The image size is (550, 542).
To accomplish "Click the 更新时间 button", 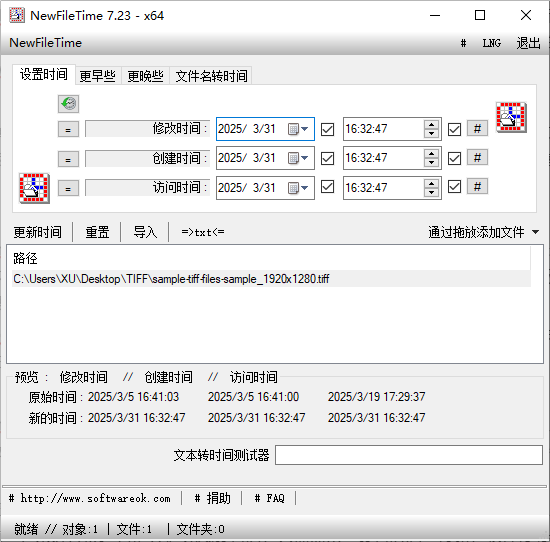I will [x=38, y=232].
